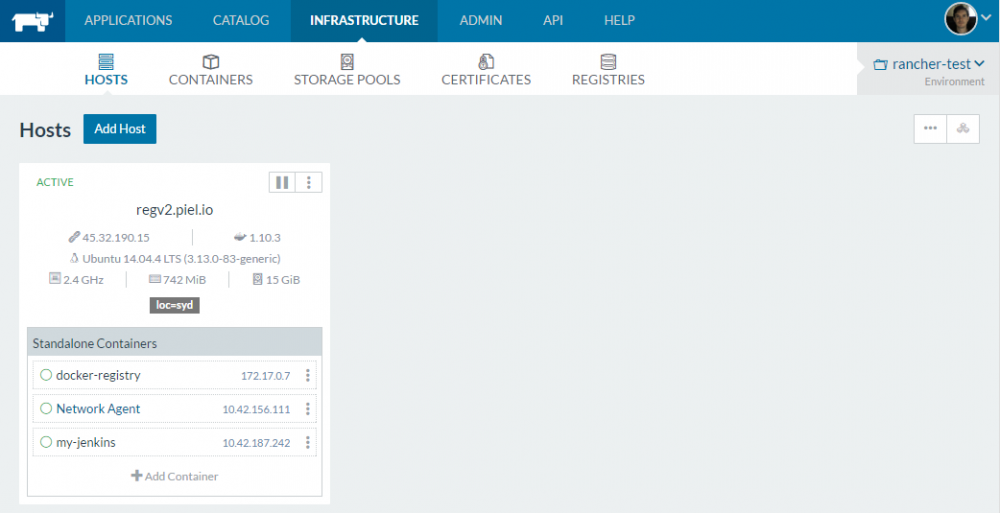Click the IP address 10.42.156.111
This screenshot has width=1000, height=513.
tap(256, 410)
